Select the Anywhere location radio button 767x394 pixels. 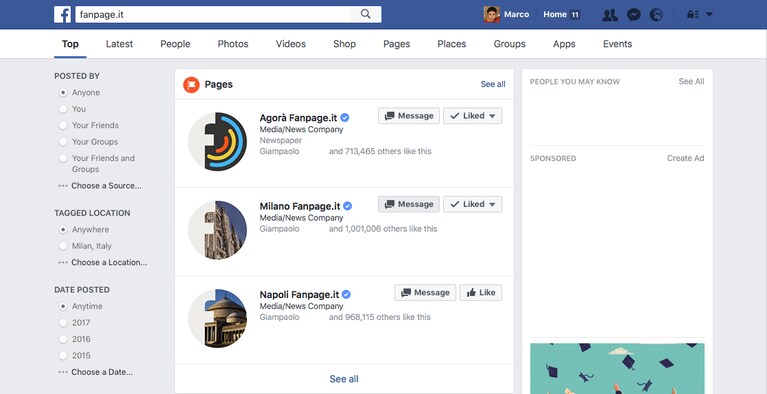(63, 230)
